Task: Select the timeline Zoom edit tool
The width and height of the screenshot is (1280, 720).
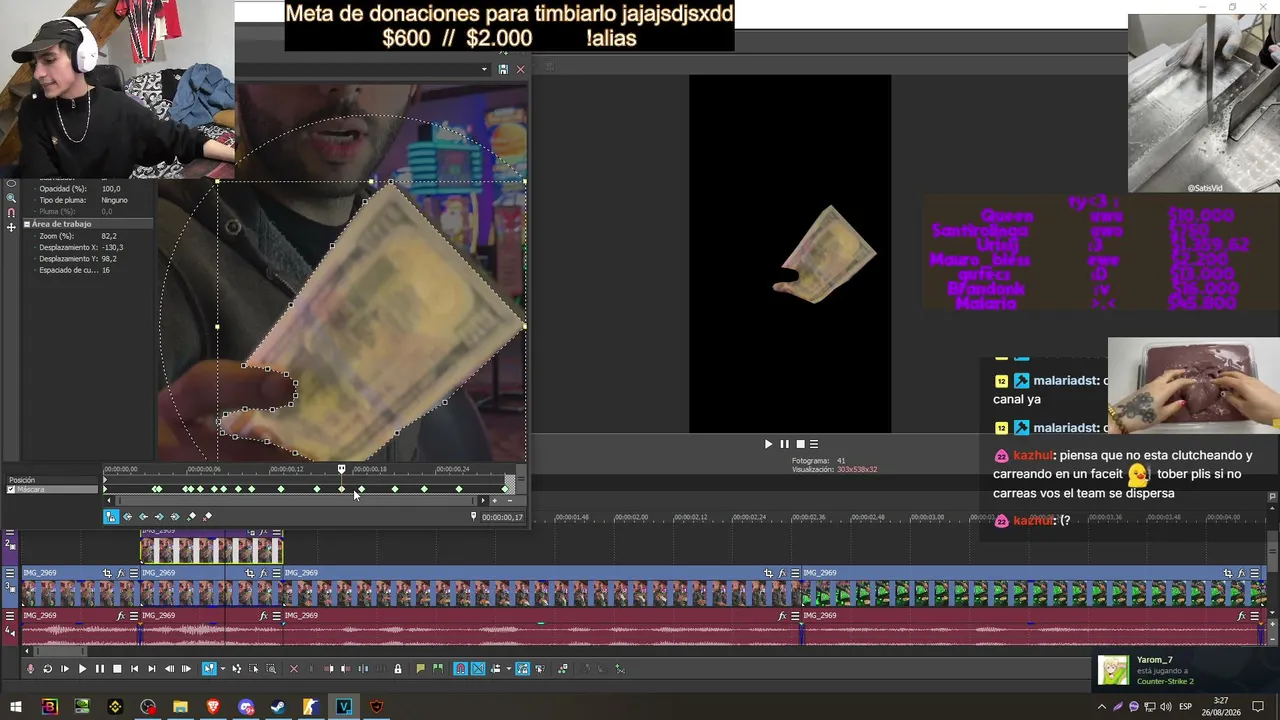Action: [271, 669]
